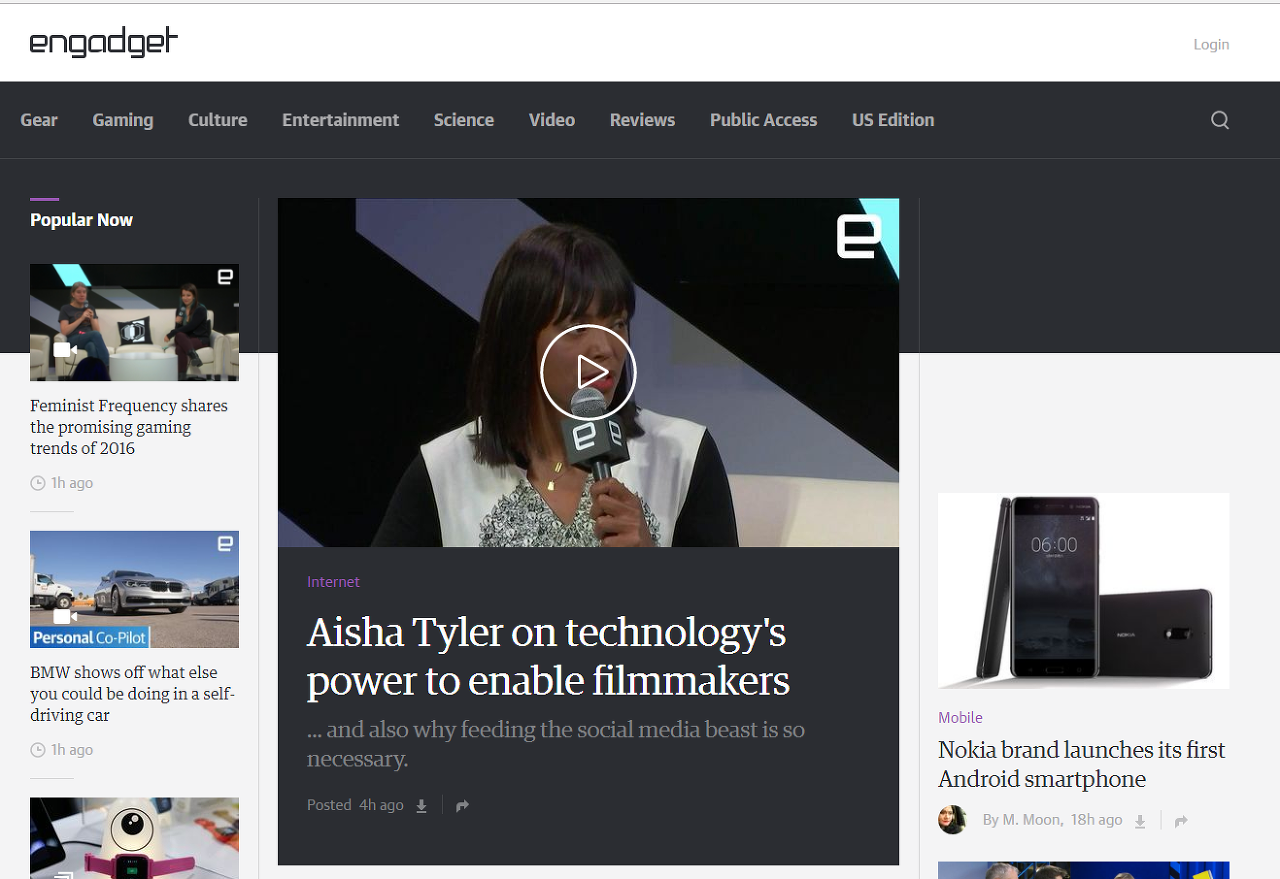Play the Aisha Tyler video
The width and height of the screenshot is (1280, 879).
tap(588, 372)
